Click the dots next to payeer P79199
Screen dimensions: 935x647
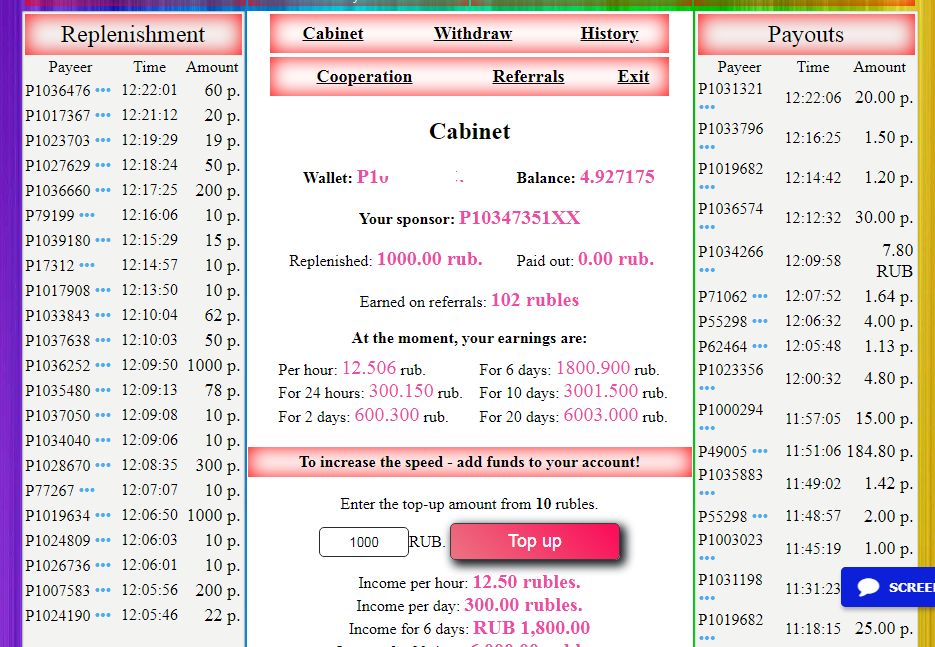point(87,215)
